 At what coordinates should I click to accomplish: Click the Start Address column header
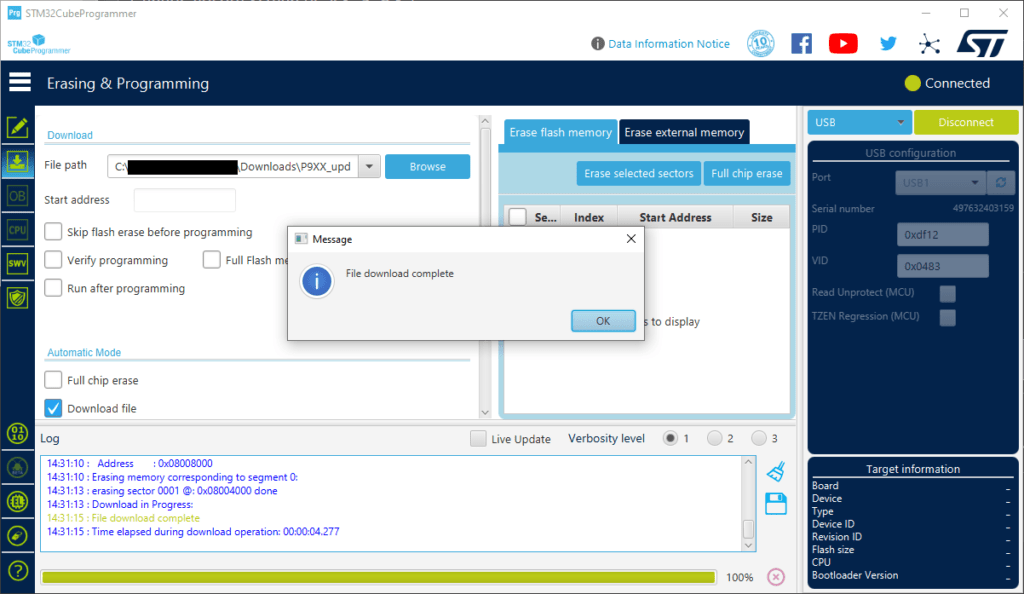tap(675, 217)
